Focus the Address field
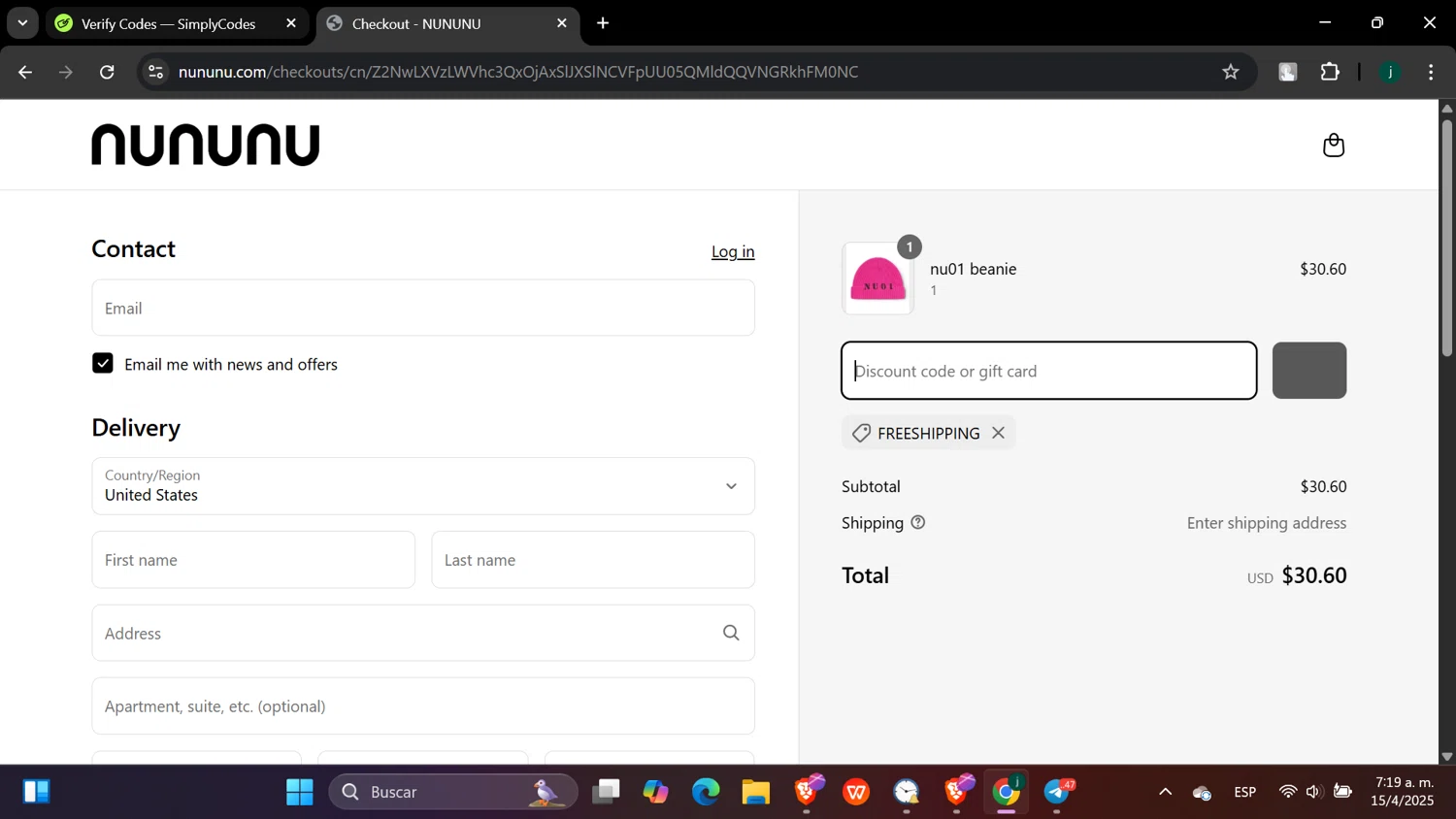 (423, 634)
